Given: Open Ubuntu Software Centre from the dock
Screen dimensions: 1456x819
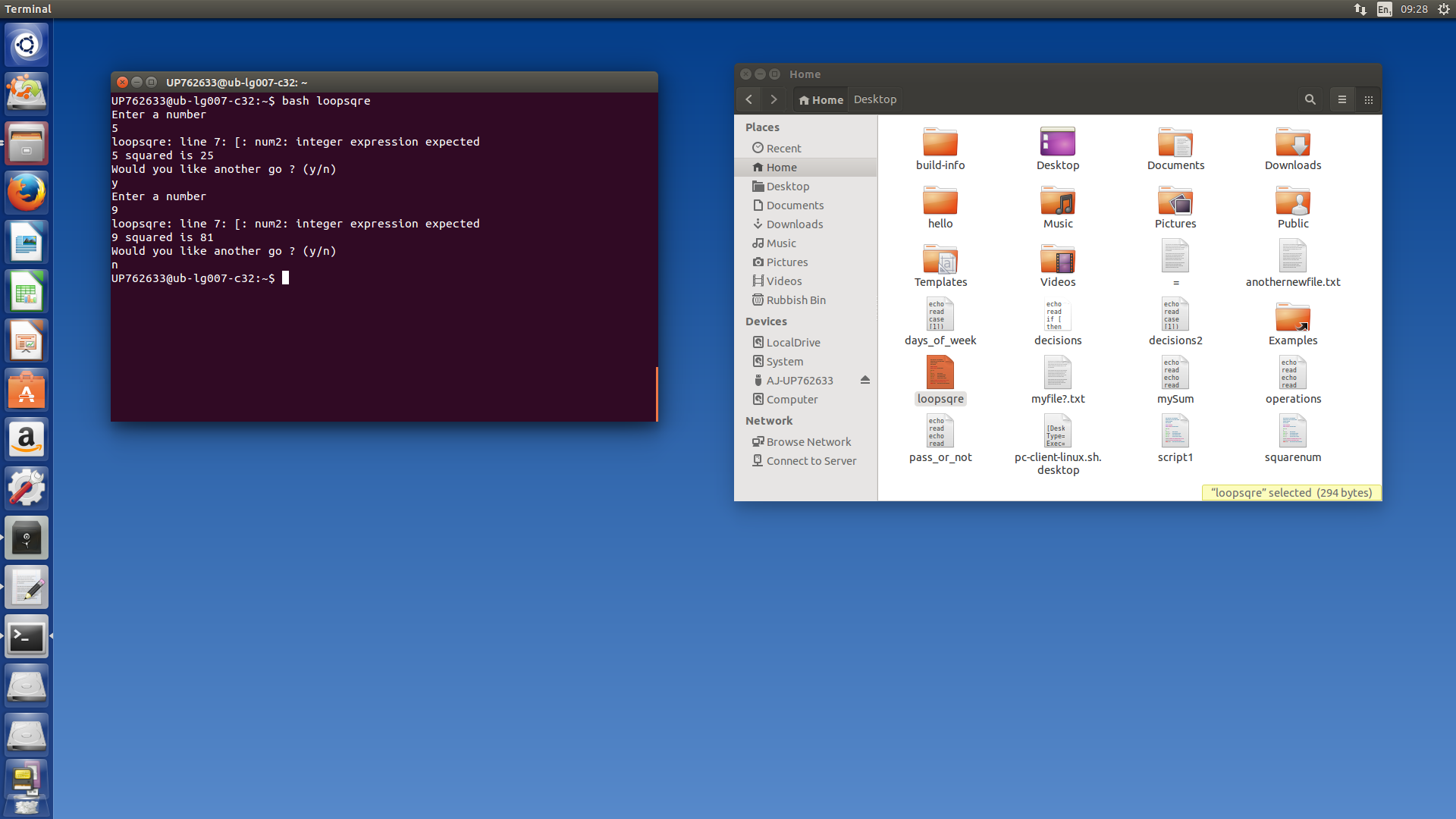Looking at the screenshot, I should point(27,390).
